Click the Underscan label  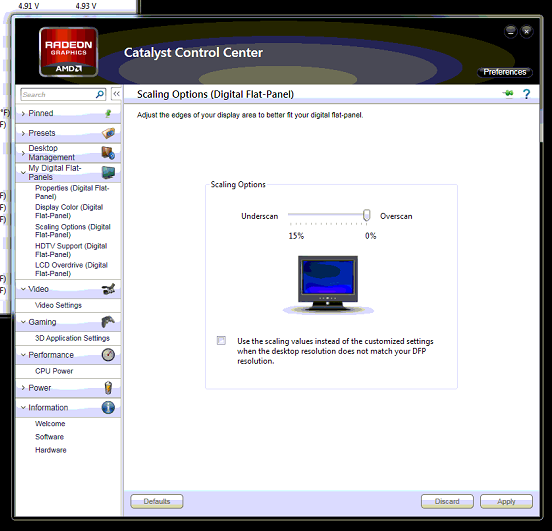[x=259, y=216]
